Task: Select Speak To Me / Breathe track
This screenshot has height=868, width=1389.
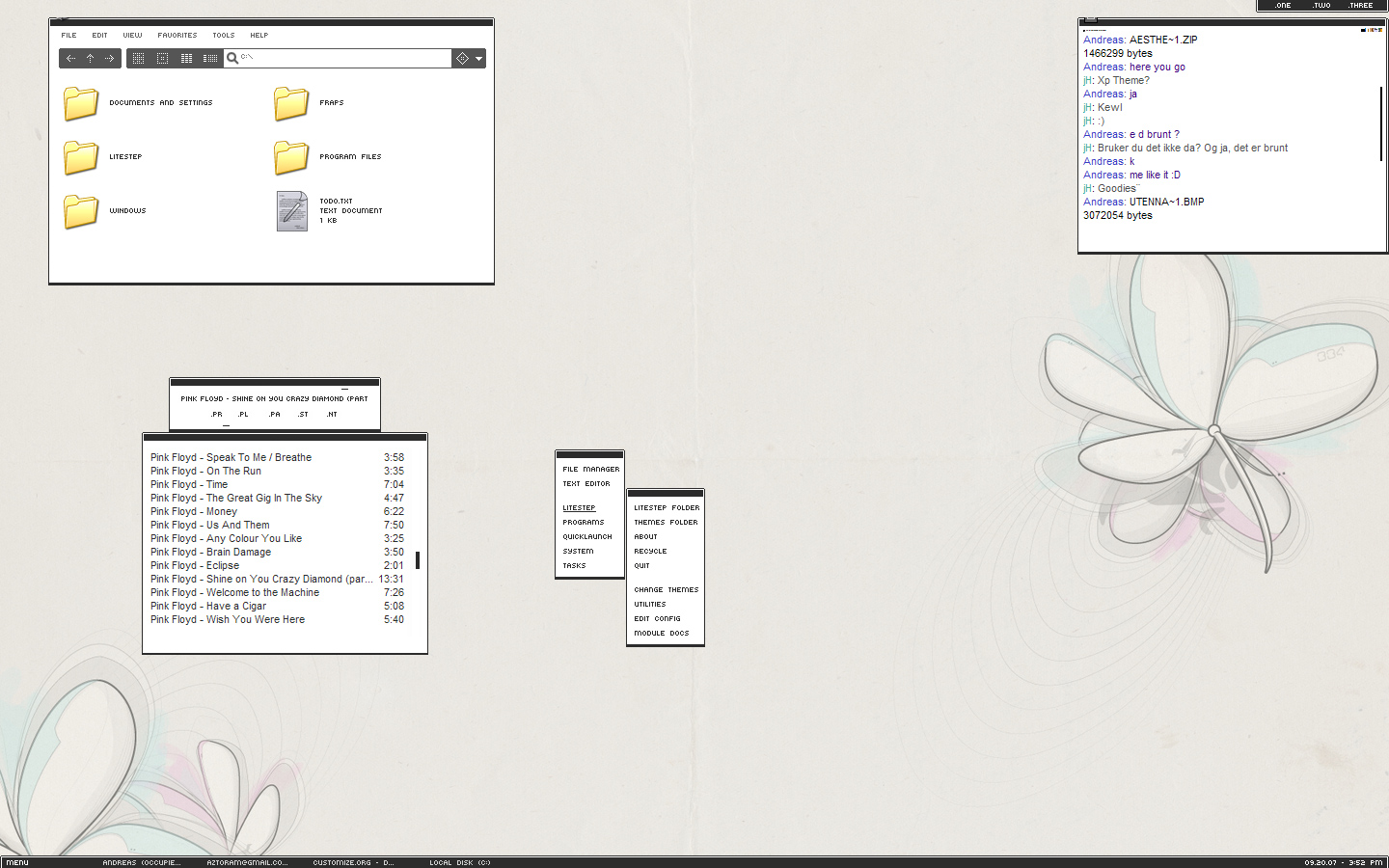Action: 277,457
